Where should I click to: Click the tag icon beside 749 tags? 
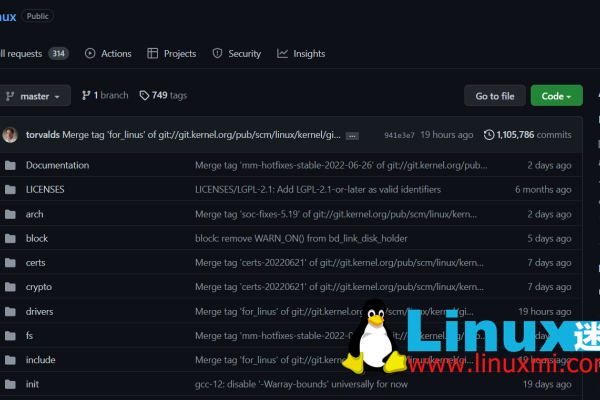point(144,95)
